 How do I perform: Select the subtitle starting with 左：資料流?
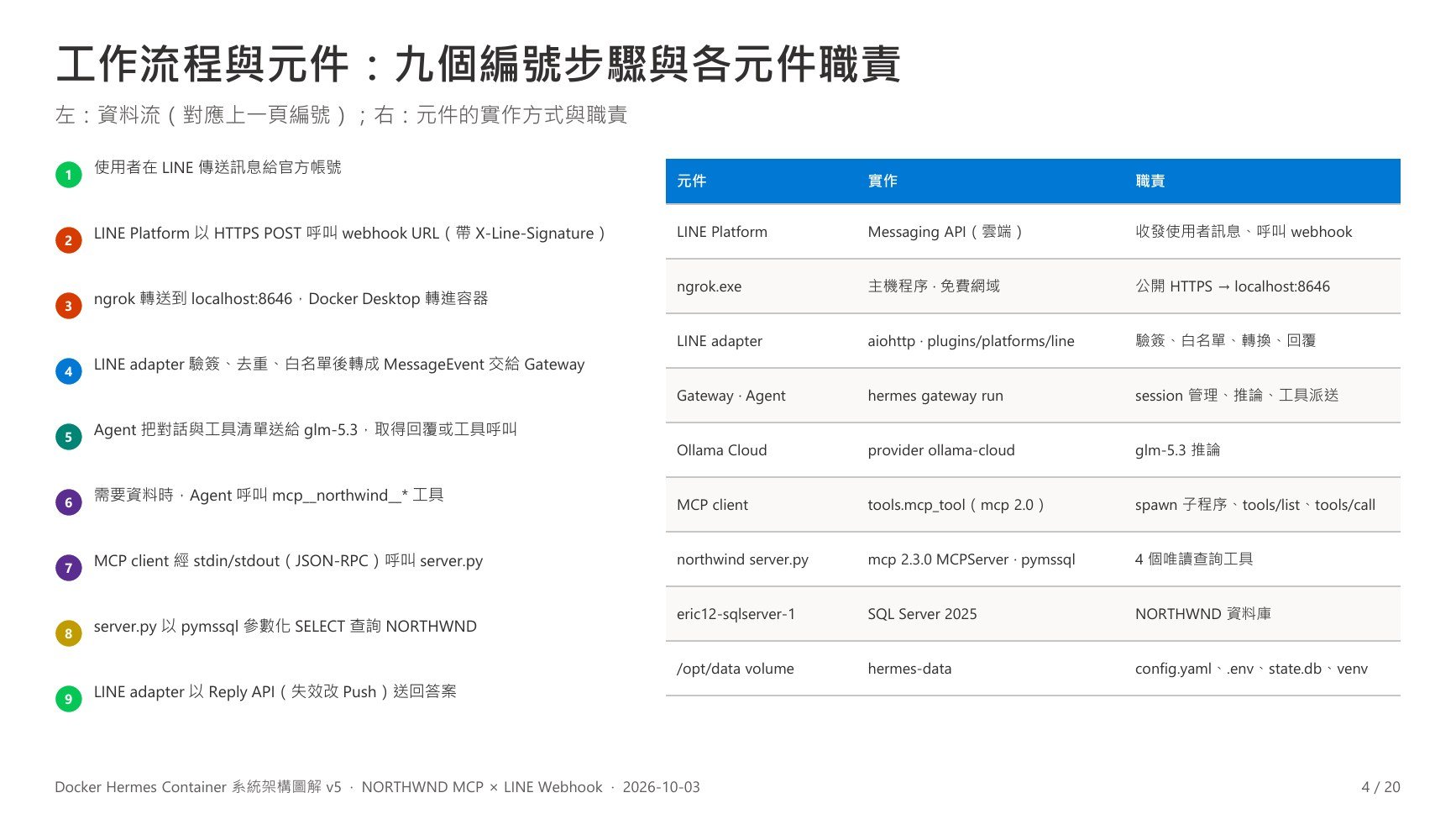(341, 115)
